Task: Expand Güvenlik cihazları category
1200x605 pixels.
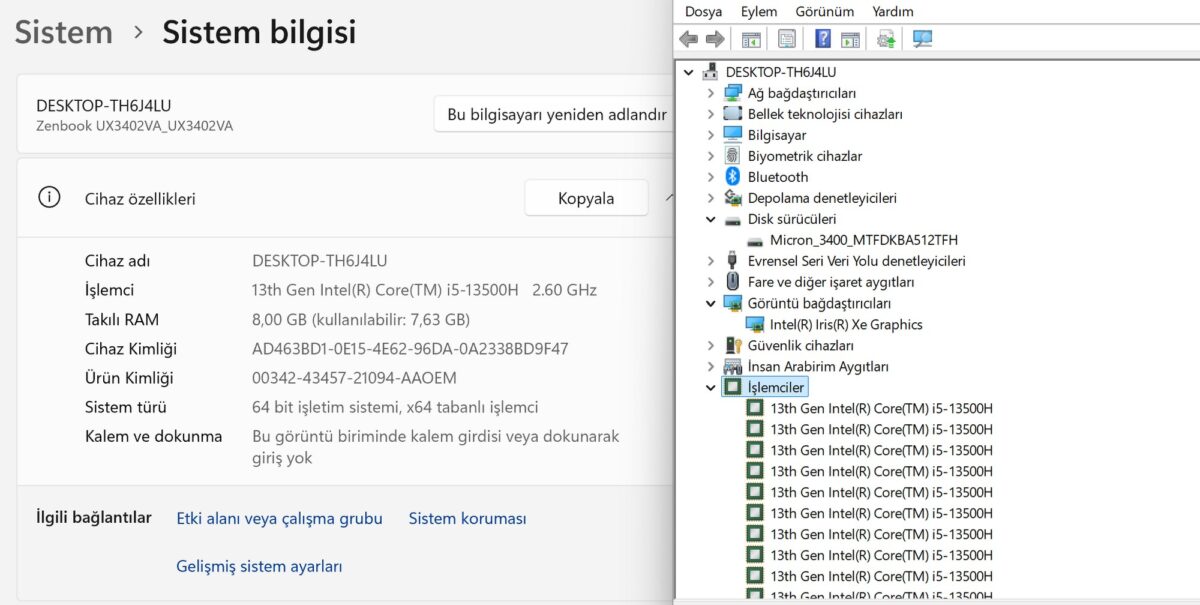Action: click(x=711, y=345)
